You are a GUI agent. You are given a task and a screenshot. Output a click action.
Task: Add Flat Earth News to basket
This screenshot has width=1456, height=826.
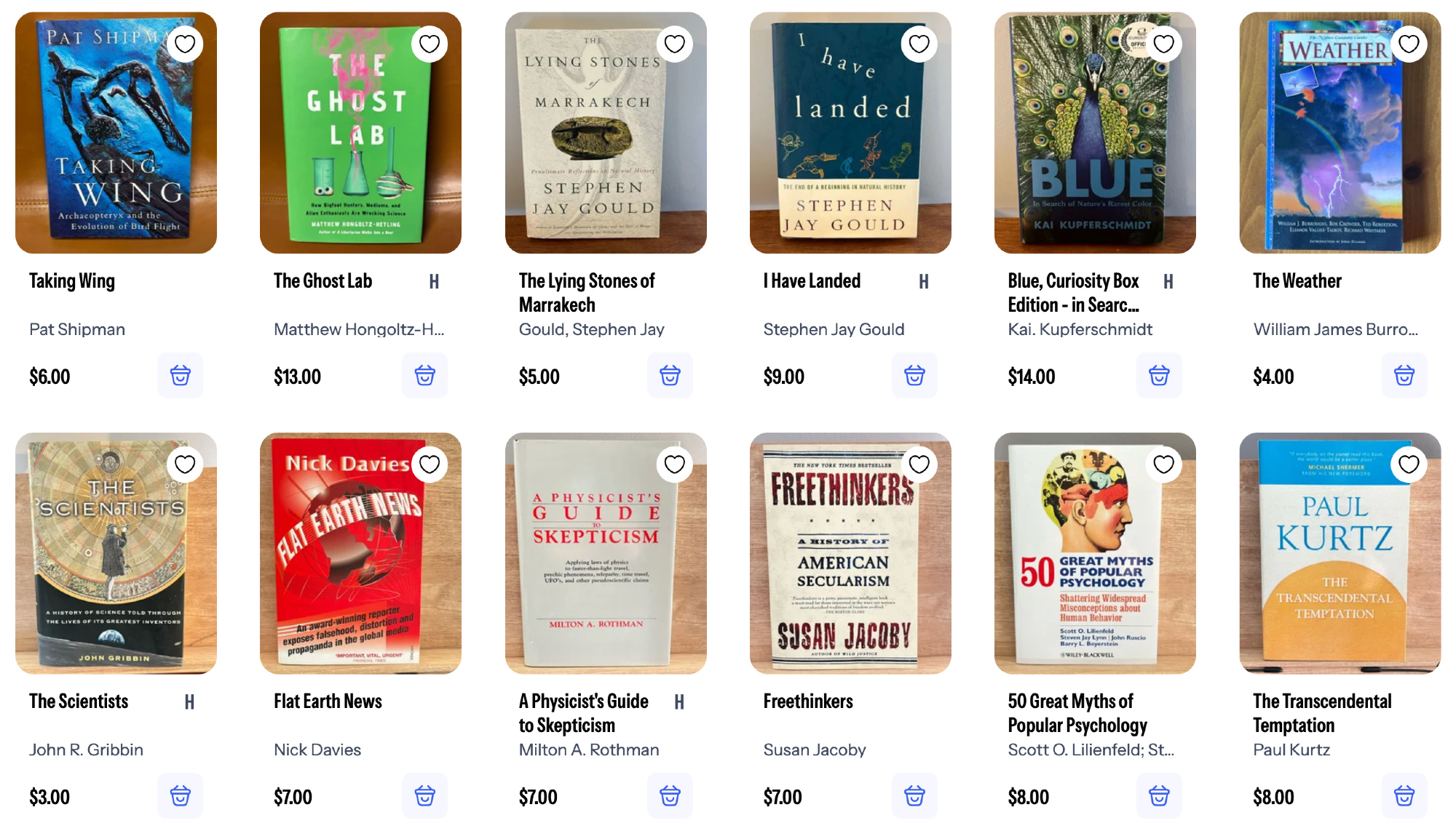coord(424,796)
